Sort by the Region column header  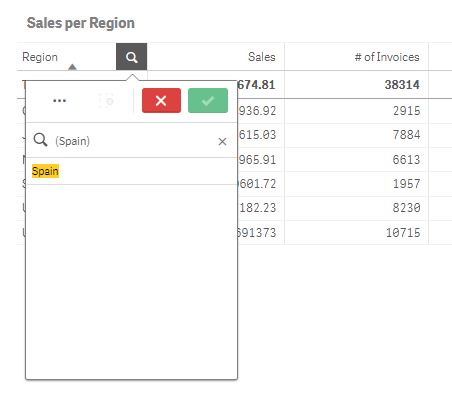pyautogui.click(x=40, y=57)
